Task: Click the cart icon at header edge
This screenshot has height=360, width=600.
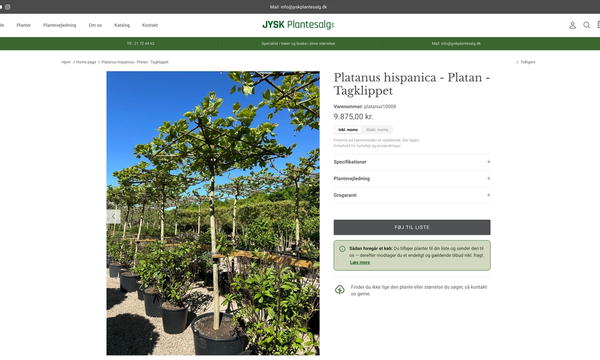Action: click(x=598, y=25)
